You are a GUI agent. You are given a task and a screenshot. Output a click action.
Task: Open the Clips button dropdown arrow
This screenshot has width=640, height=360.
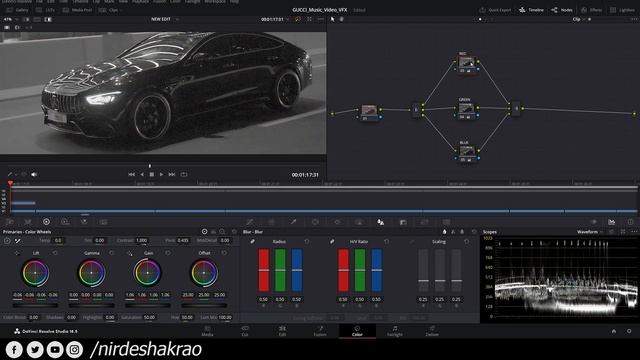coord(122,10)
